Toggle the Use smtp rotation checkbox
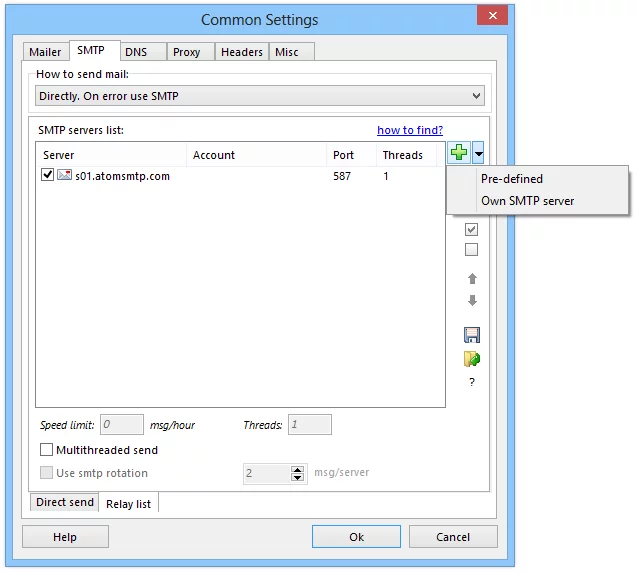636x572 pixels. click(47, 473)
